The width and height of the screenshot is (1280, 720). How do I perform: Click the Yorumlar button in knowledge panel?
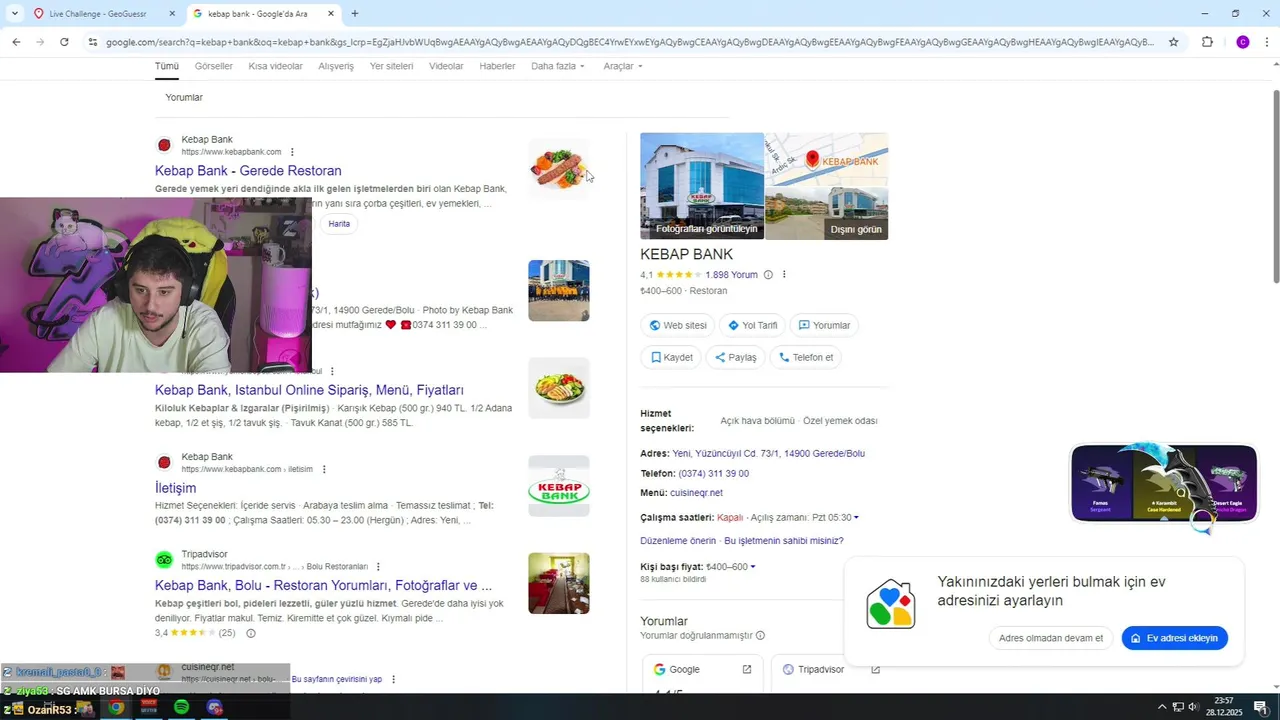pos(824,325)
